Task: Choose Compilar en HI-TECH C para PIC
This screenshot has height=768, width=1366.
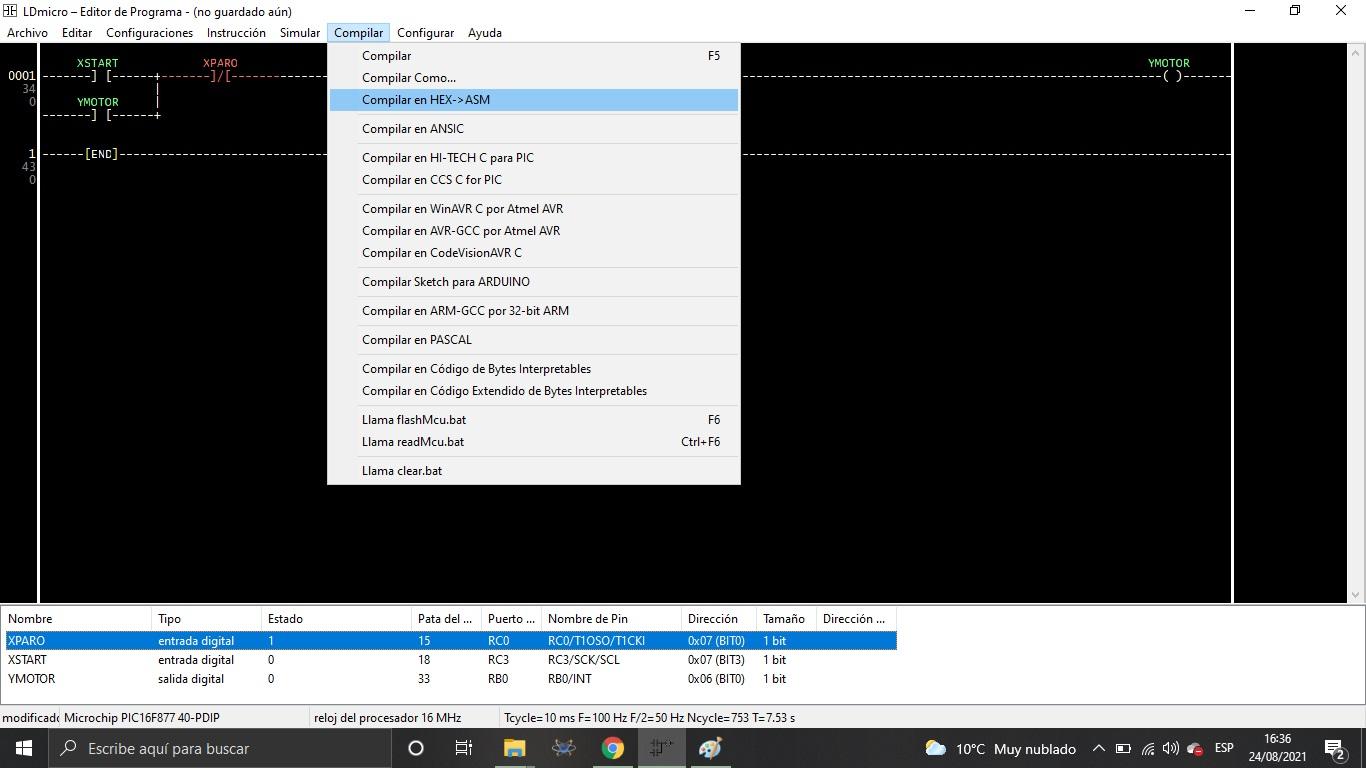Action: tap(534, 158)
